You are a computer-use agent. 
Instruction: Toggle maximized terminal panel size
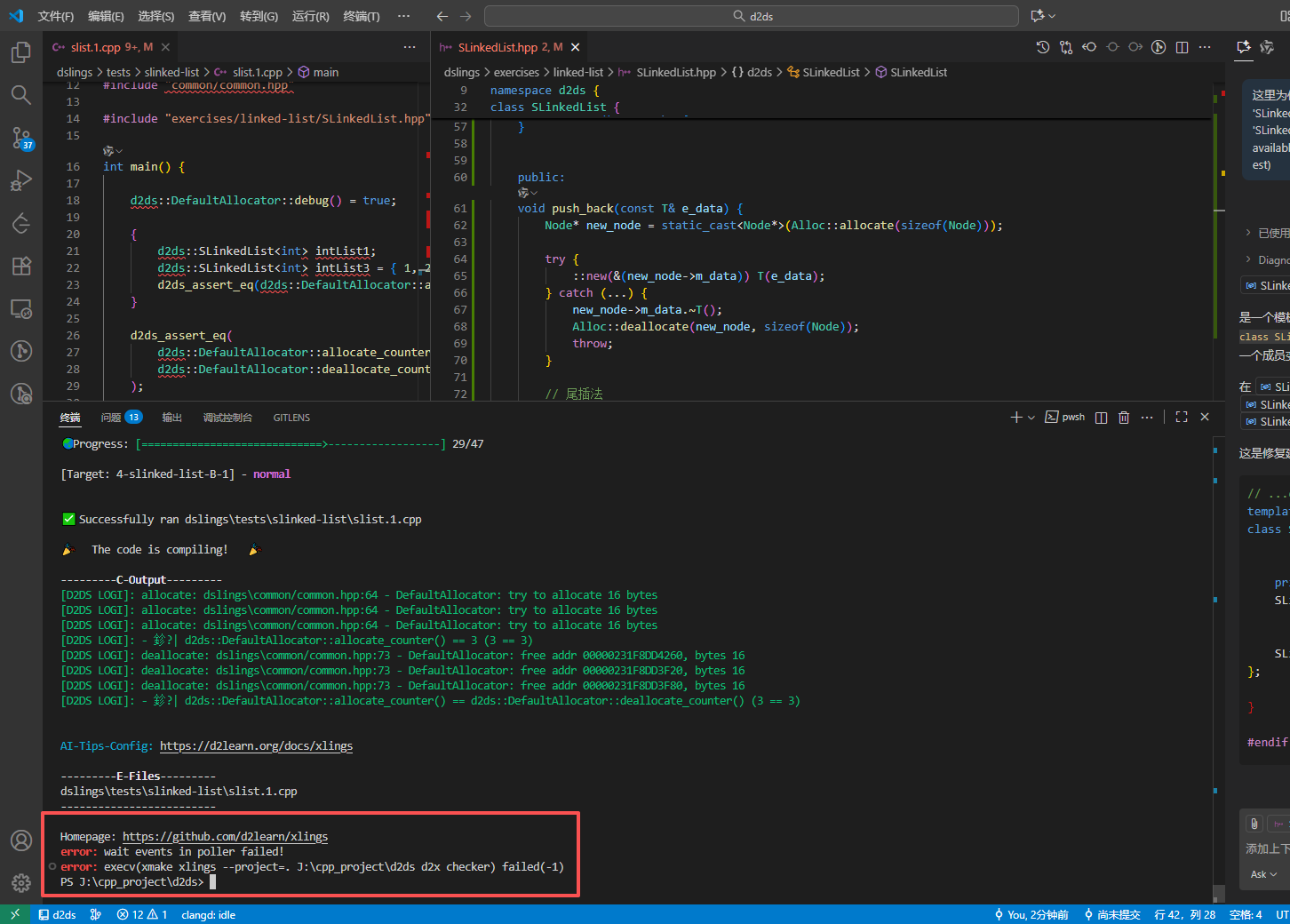click(x=1182, y=417)
